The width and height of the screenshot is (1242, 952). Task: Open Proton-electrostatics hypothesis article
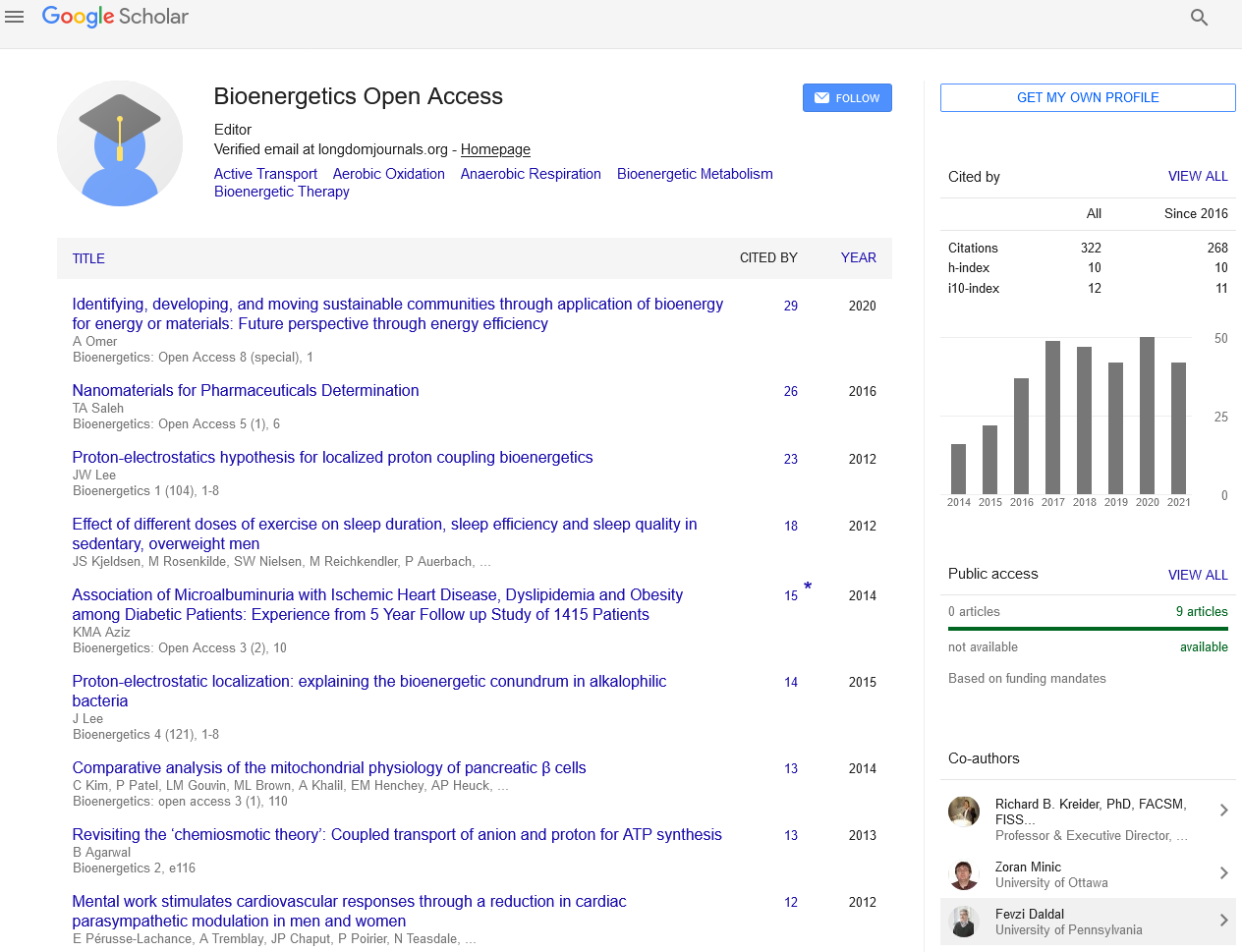[x=332, y=457]
